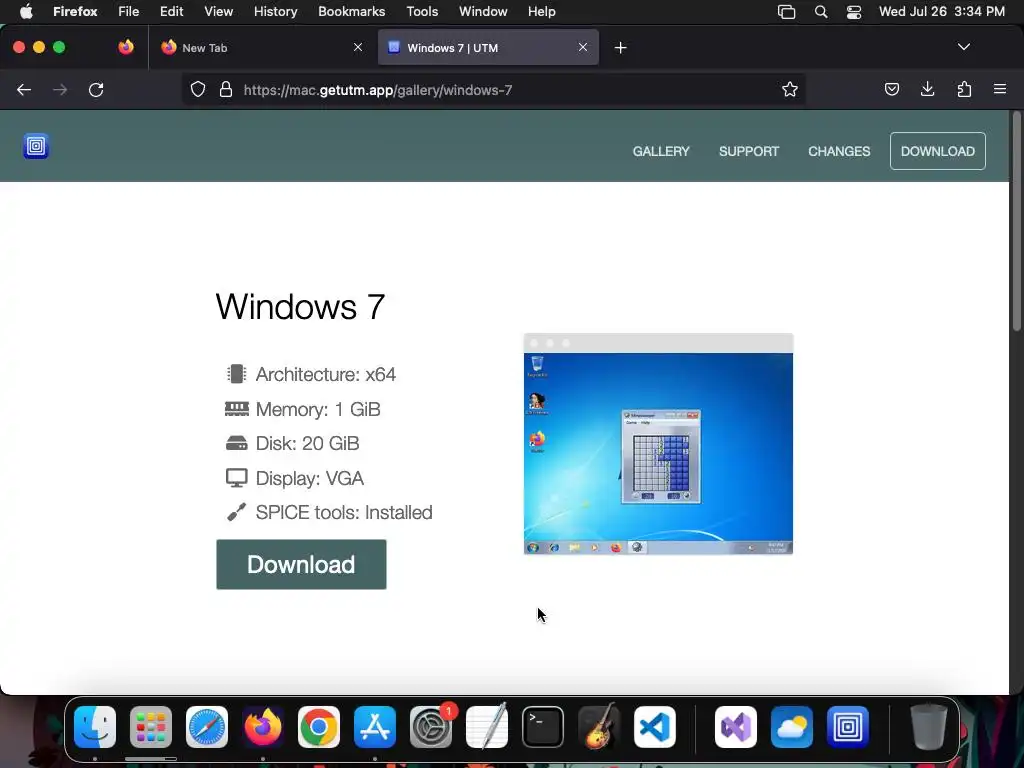Click the site padlock security icon
Screen dimensions: 1024x768
(226, 89)
